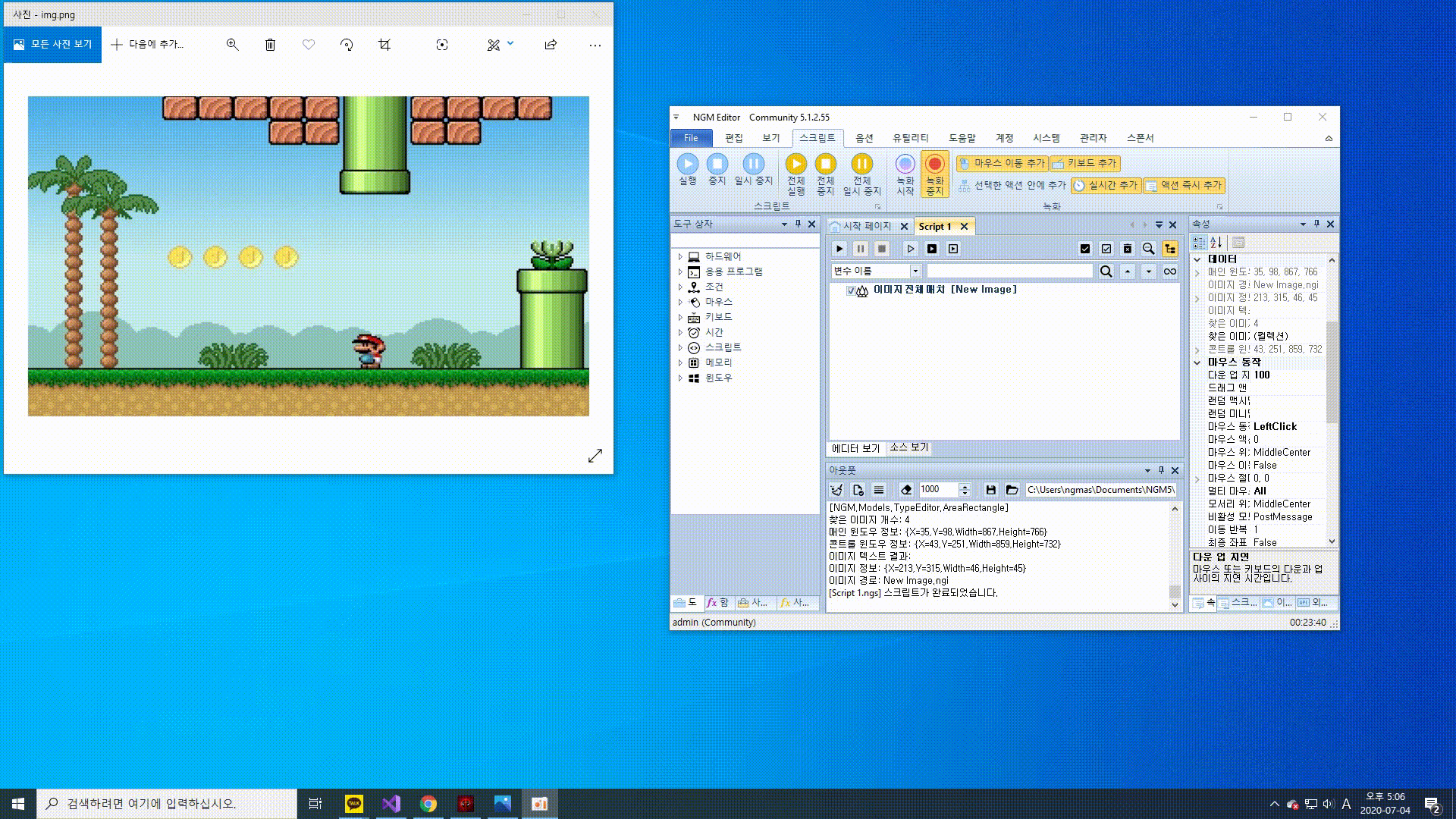Image resolution: width=1456 pixels, height=819 pixels.
Task: Share the photo using share icon
Action: [x=551, y=45]
